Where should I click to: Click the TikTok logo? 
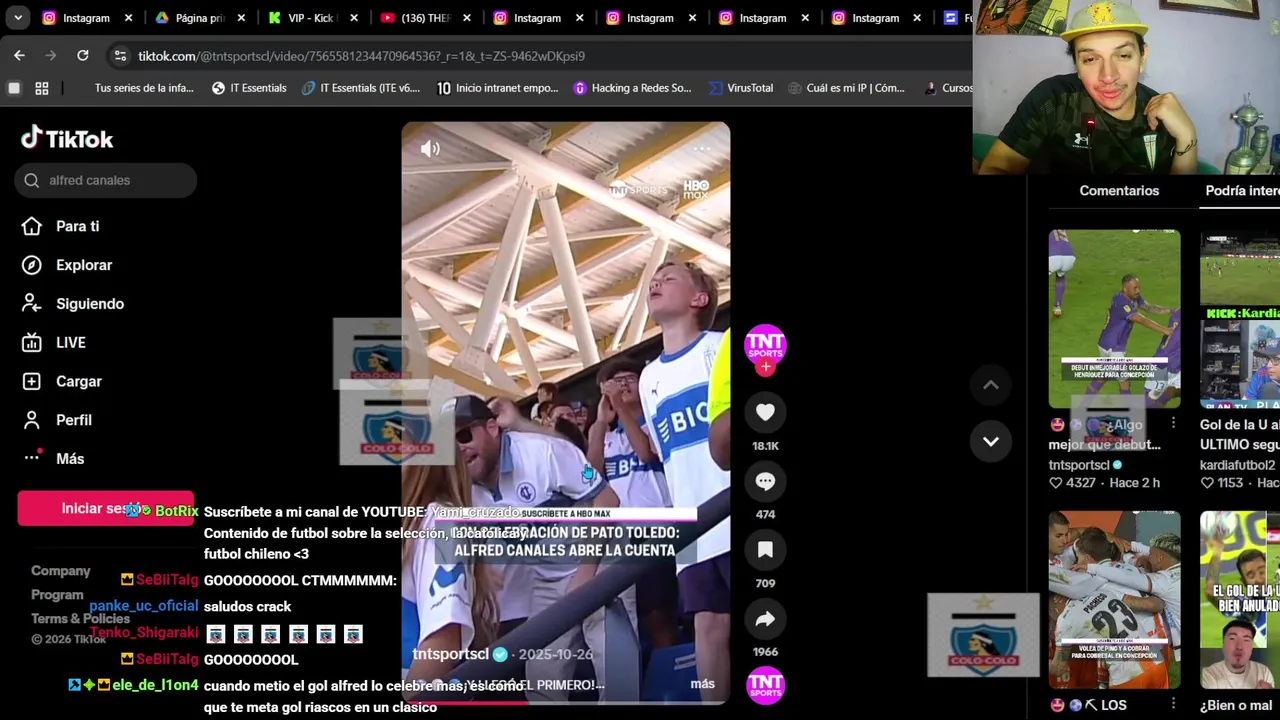click(67, 138)
